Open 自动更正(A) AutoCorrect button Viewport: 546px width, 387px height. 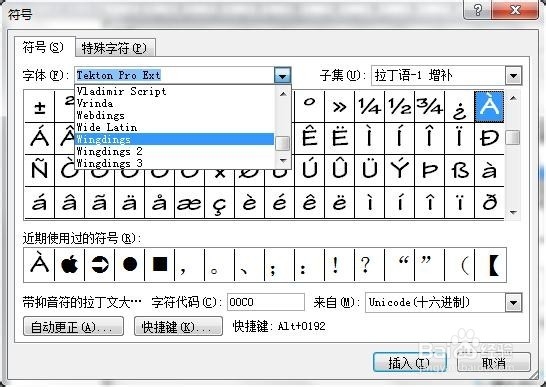tap(73, 326)
